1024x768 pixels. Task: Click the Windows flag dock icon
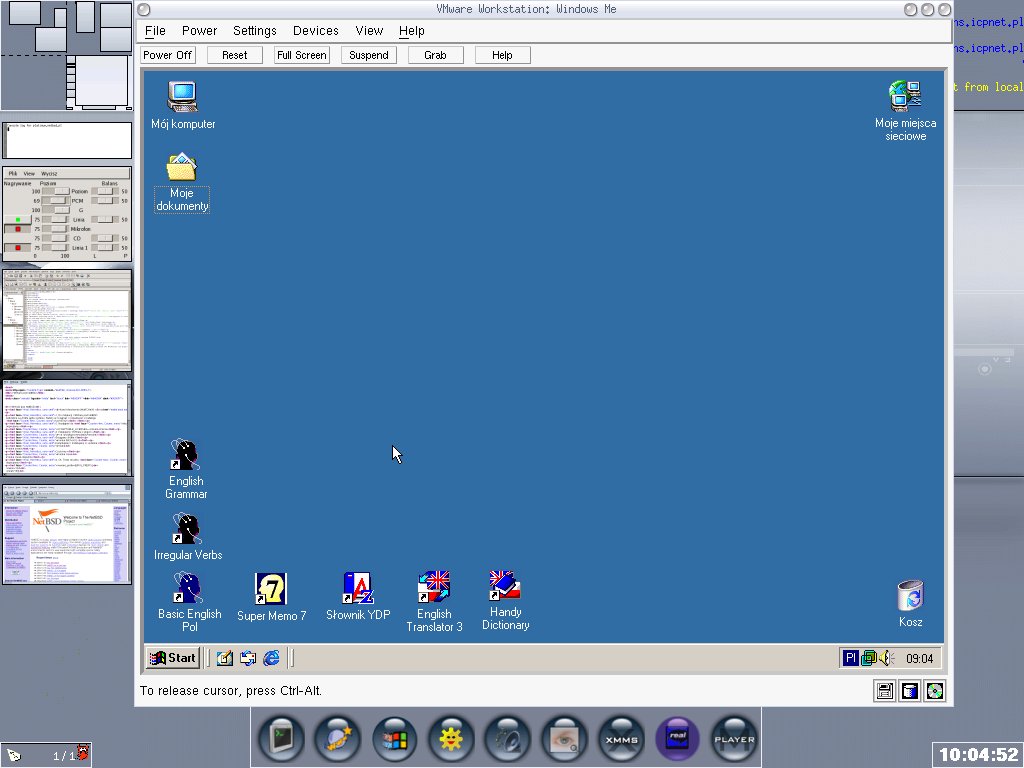[x=394, y=739]
